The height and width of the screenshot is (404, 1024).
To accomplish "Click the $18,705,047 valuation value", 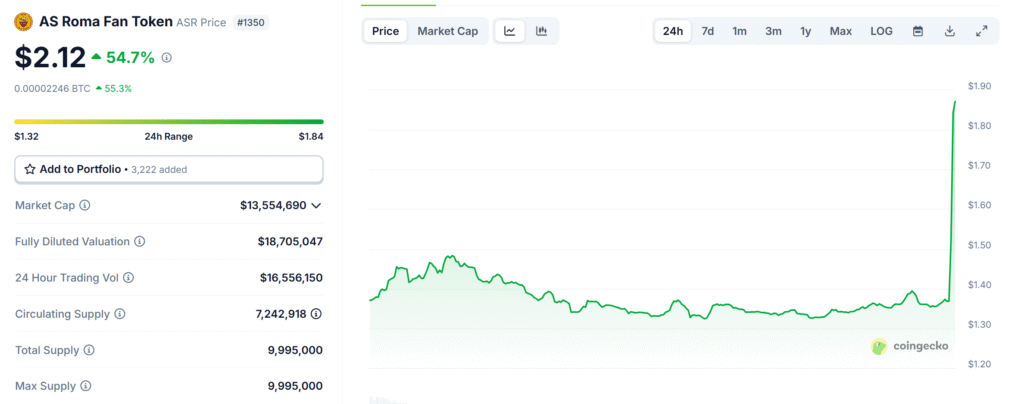I will point(290,241).
